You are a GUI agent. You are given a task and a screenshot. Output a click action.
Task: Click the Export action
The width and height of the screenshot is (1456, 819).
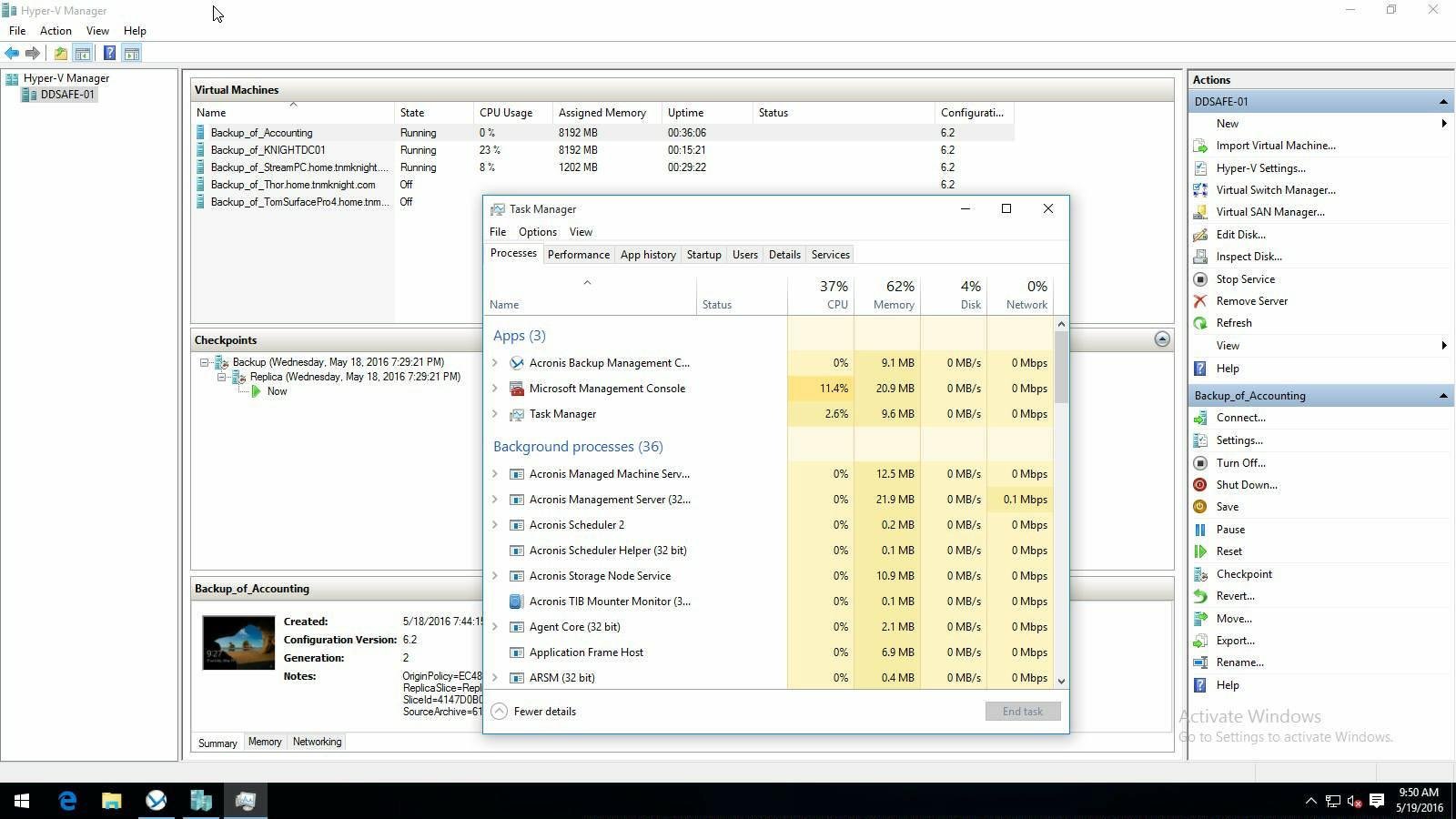pos(1235,641)
